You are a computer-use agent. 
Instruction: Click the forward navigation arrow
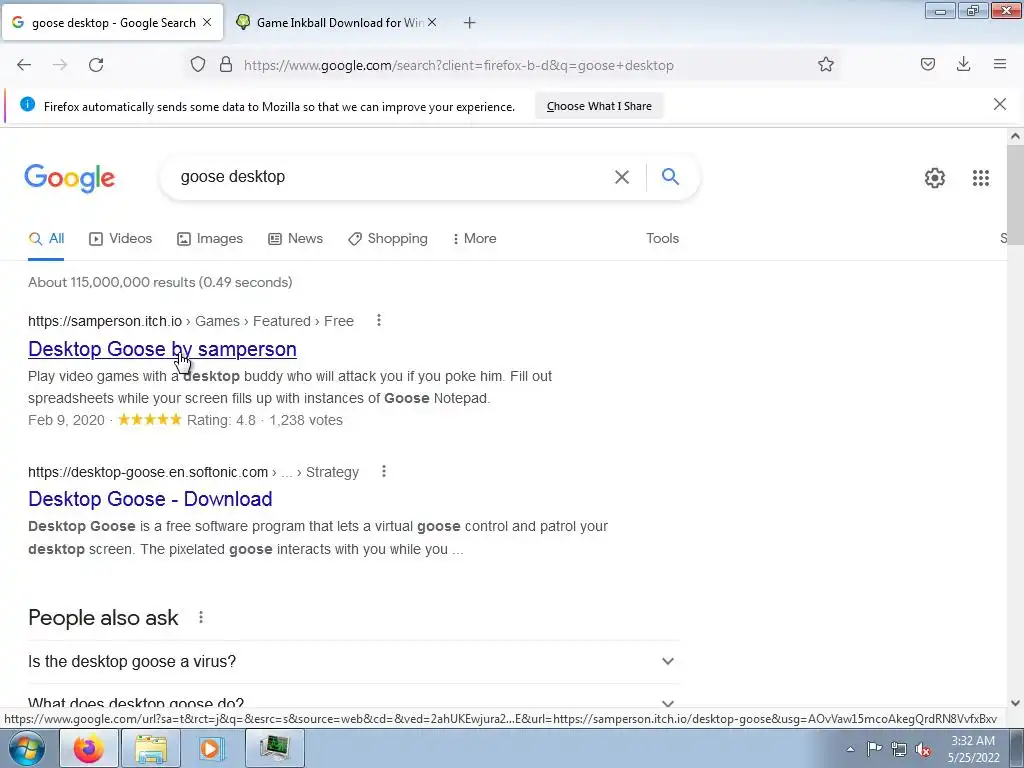click(x=60, y=65)
